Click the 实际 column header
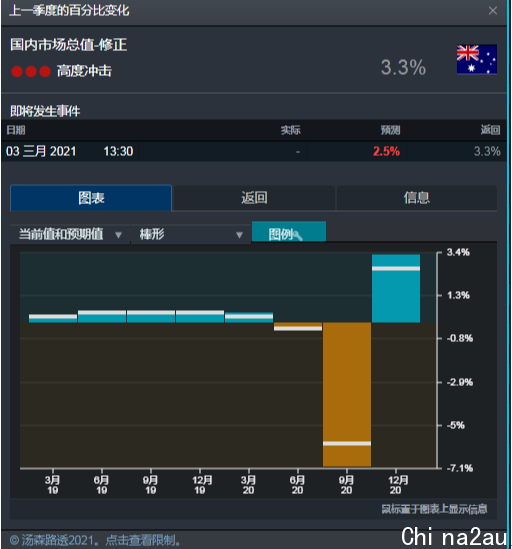 pyautogui.click(x=290, y=130)
